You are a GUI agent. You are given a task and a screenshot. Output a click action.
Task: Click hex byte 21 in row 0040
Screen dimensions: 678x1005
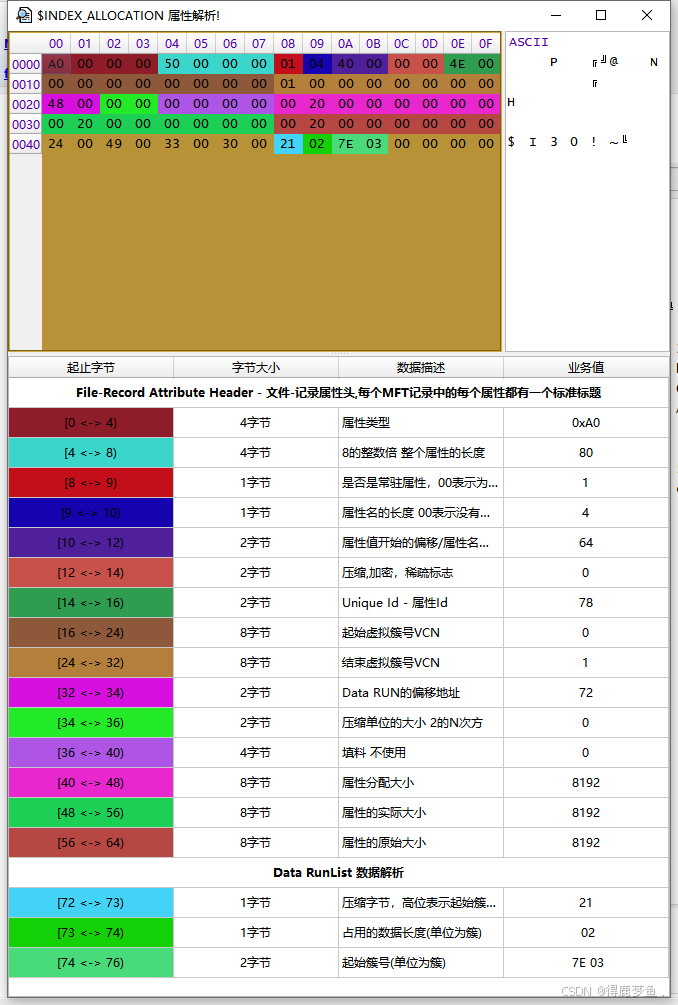pyautogui.click(x=288, y=144)
